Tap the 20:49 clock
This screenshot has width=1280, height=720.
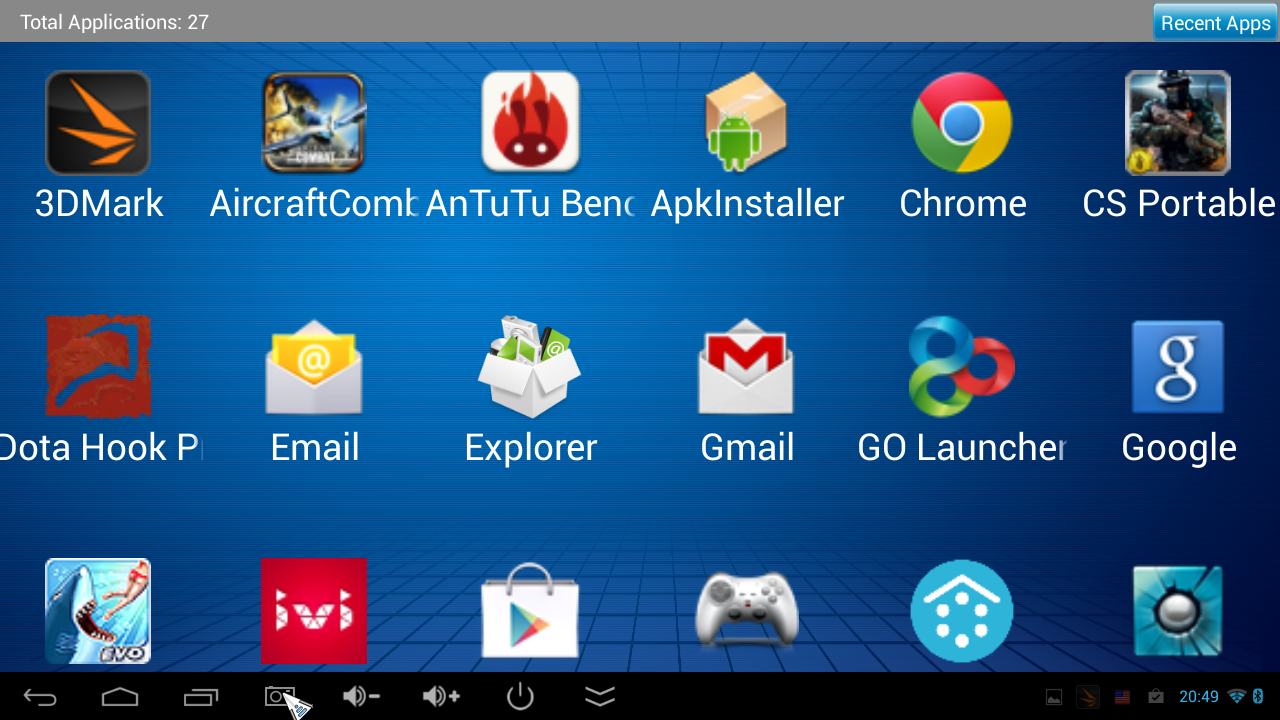click(x=1198, y=697)
